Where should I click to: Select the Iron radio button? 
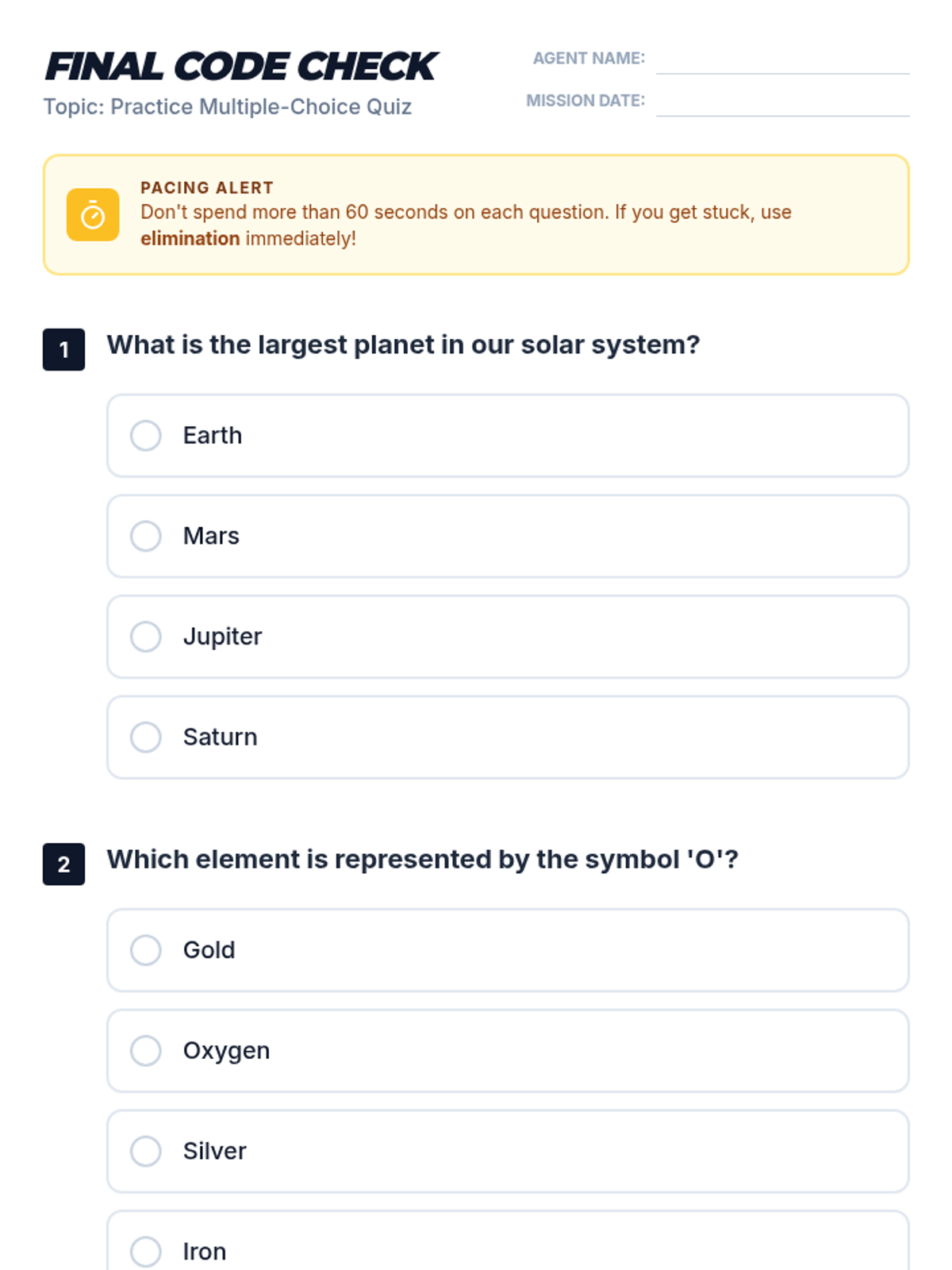pos(146,1251)
